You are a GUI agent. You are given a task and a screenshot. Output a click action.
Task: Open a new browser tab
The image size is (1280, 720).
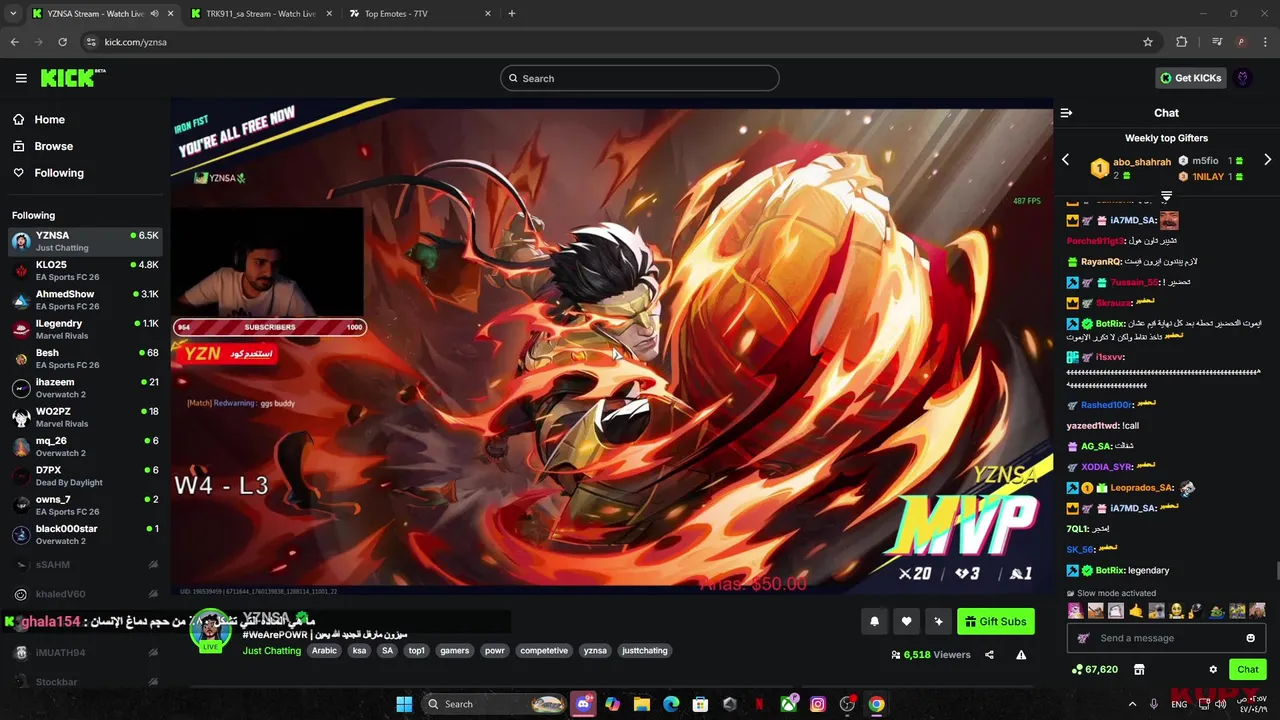point(512,14)
